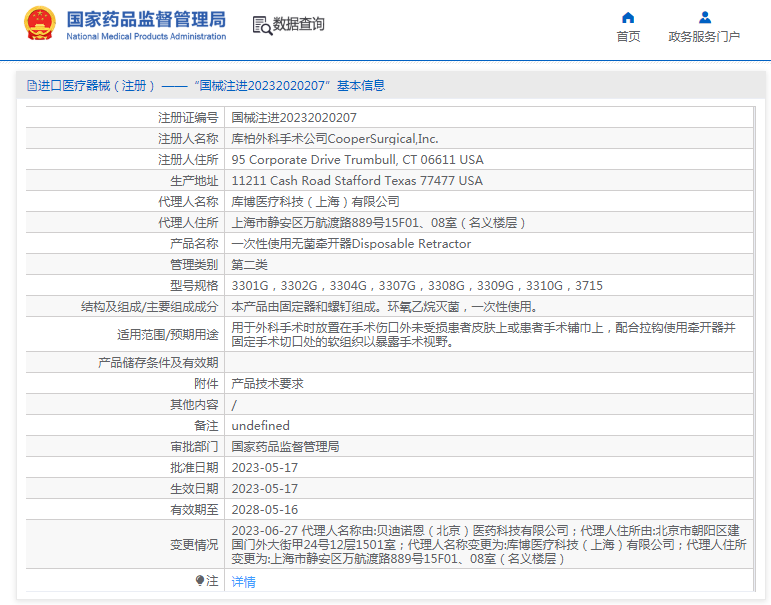The width and height of the screenshot is (771, 605).
Task: Open 政务服务门户 portal link
Action: click(704, 36)
